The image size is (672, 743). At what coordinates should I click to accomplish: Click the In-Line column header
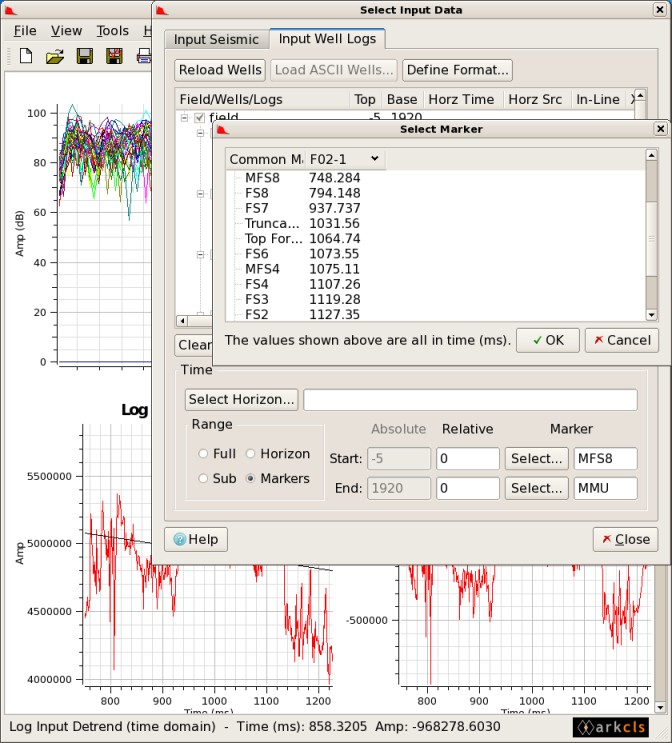[x=598, y=99]
